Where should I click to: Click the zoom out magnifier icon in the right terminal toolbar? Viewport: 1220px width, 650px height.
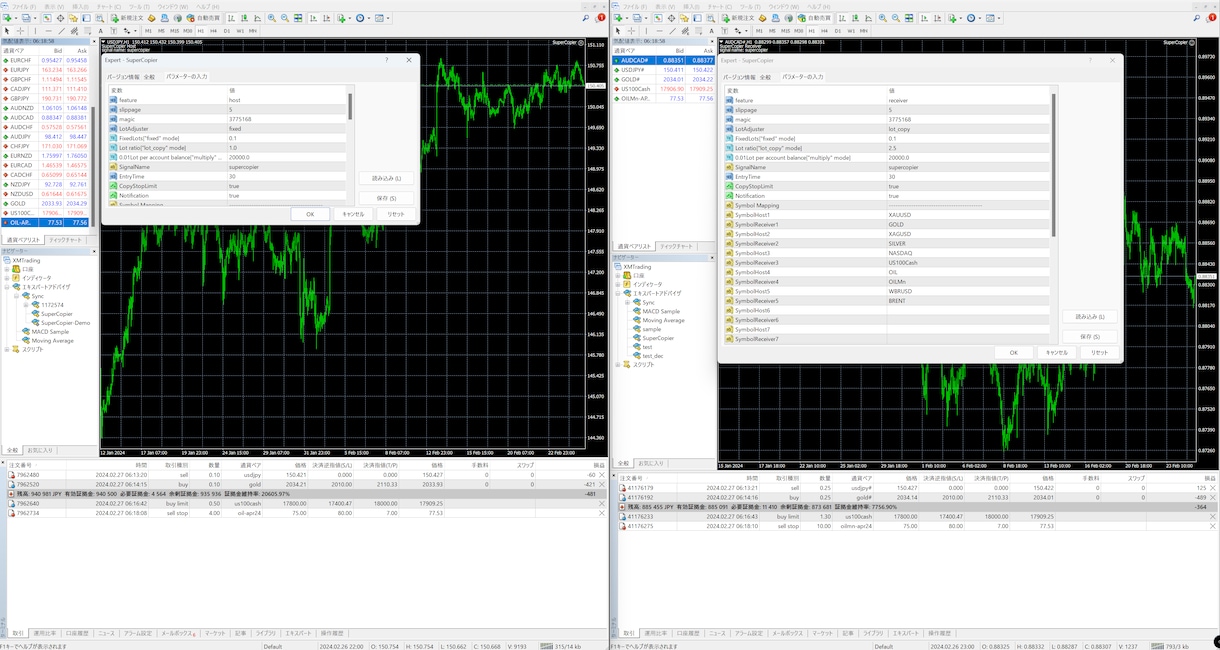tap(896, 18)
